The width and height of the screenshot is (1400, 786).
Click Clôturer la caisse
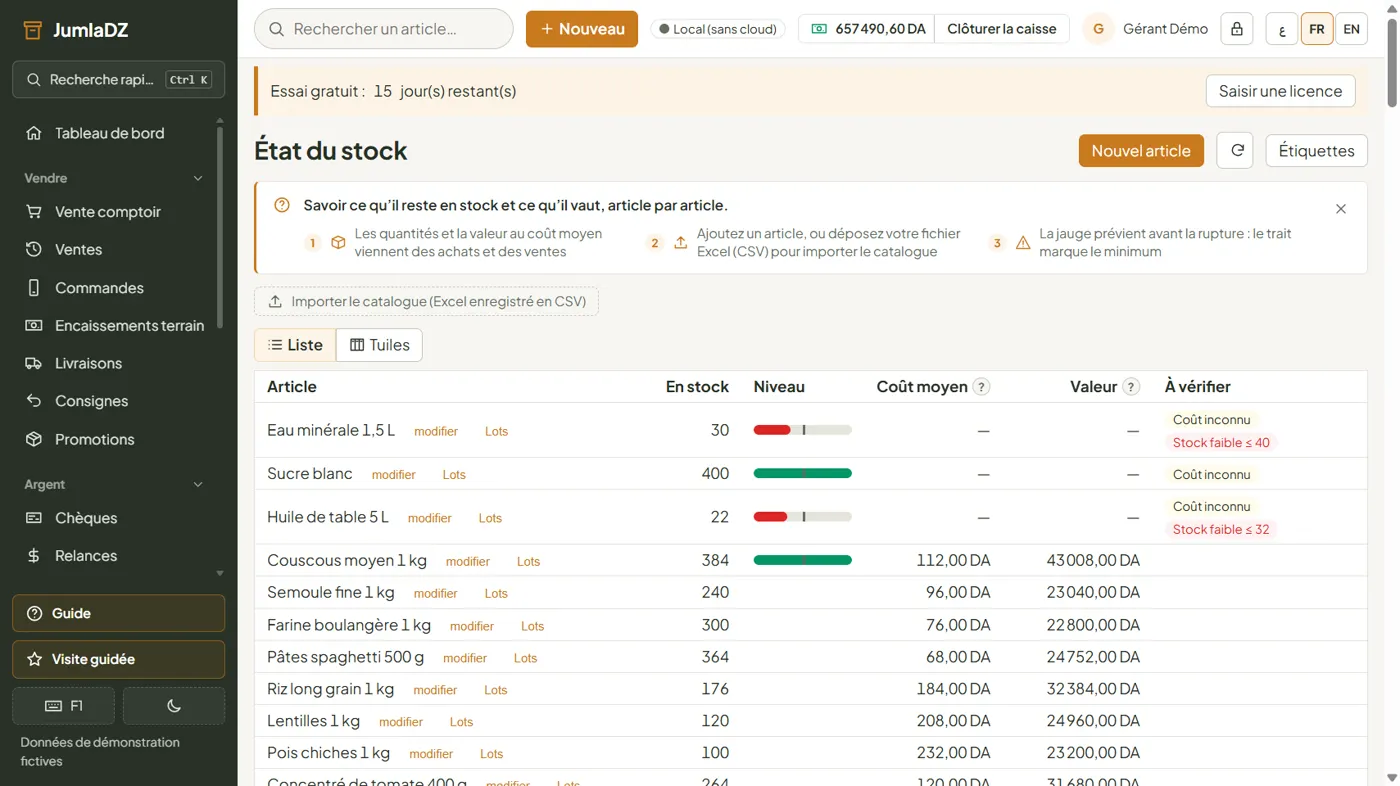click(1001, 29)
